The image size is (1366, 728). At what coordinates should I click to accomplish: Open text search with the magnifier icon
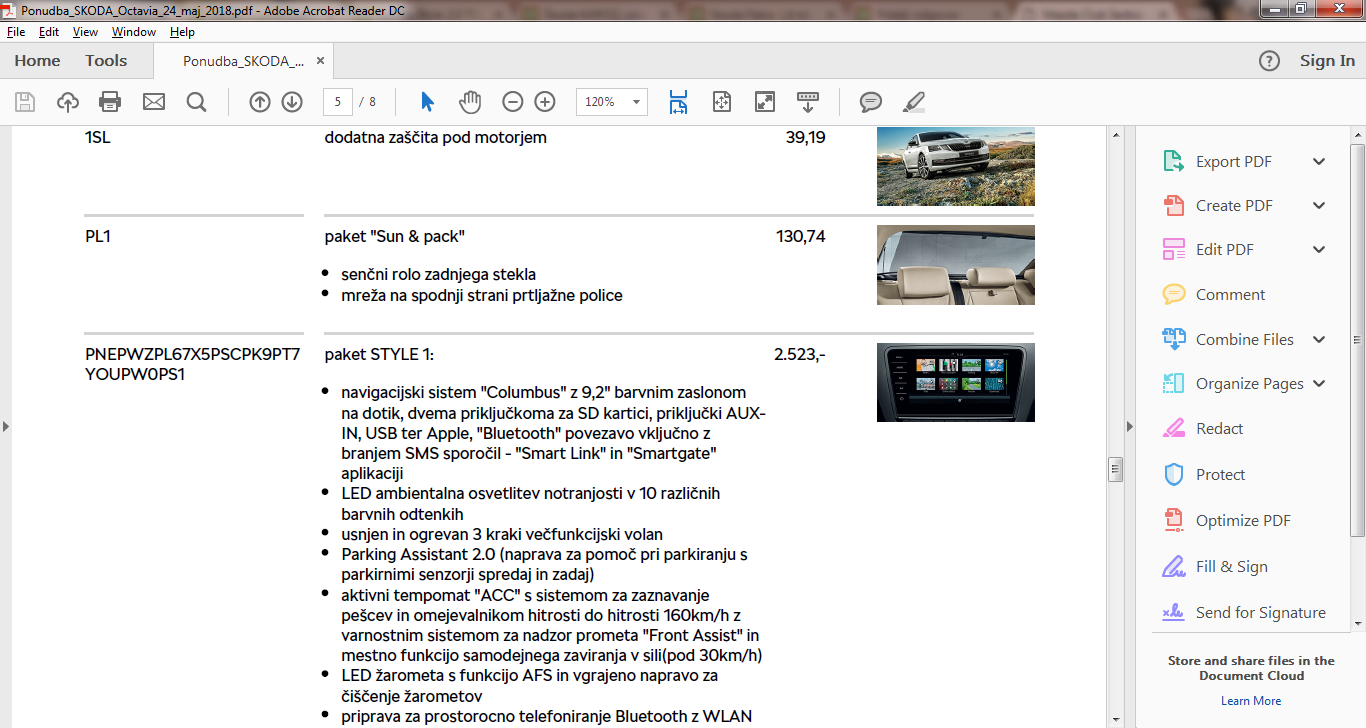pos(196,102)
